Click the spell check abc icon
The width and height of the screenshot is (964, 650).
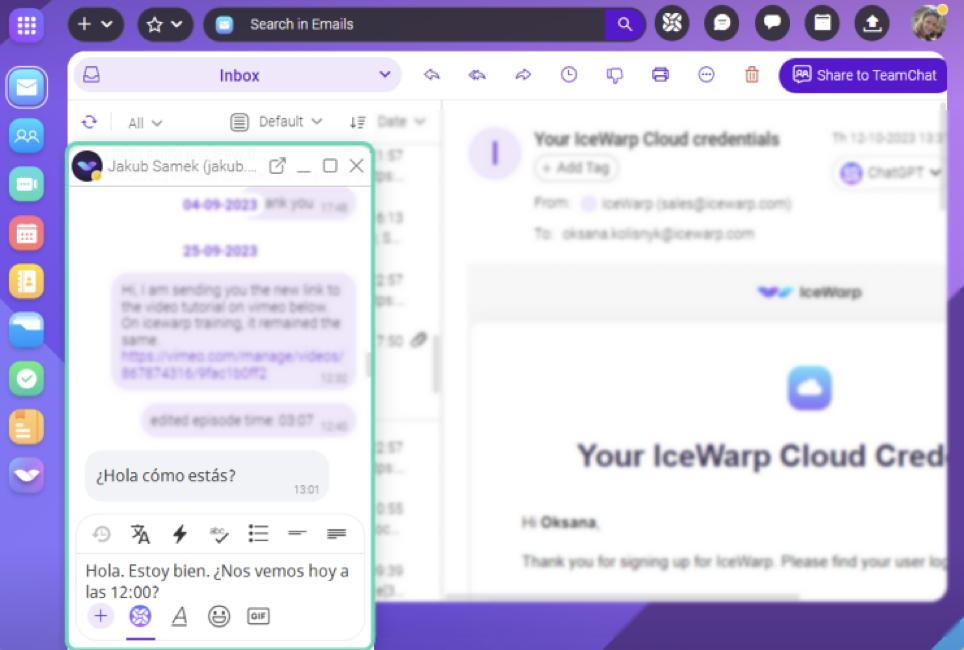click(x=219, y=534)
